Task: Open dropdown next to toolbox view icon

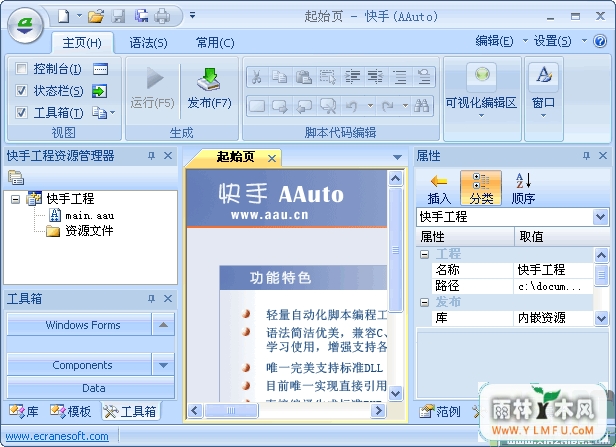Action: pos(113,113)
